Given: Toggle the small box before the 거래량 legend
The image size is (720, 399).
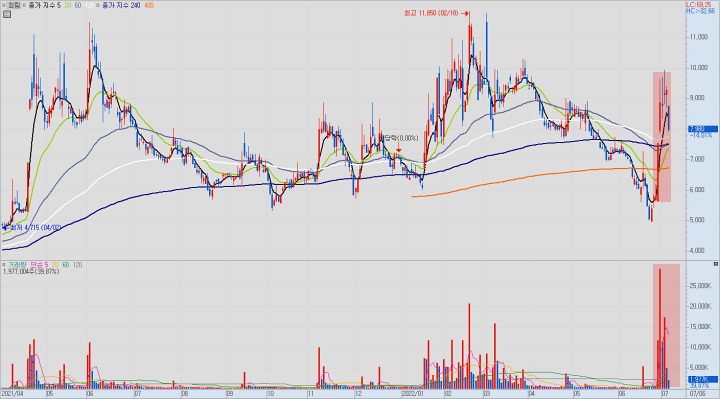Looking at the screenshot, I should [4, 265].
